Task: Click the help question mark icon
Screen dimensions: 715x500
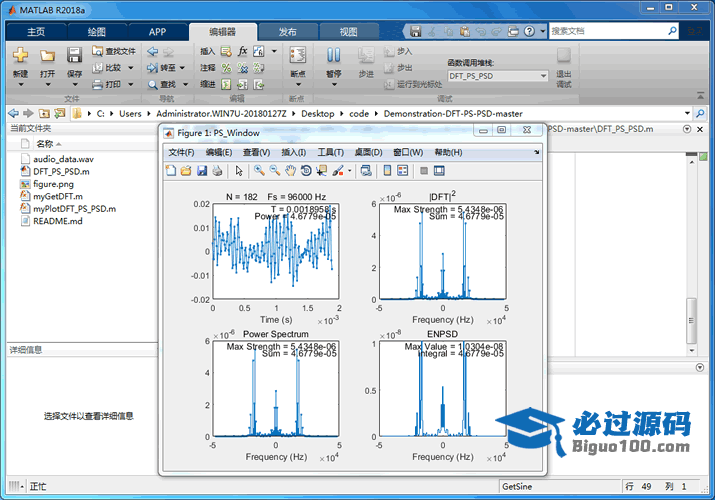Action: tap(529, 31)
